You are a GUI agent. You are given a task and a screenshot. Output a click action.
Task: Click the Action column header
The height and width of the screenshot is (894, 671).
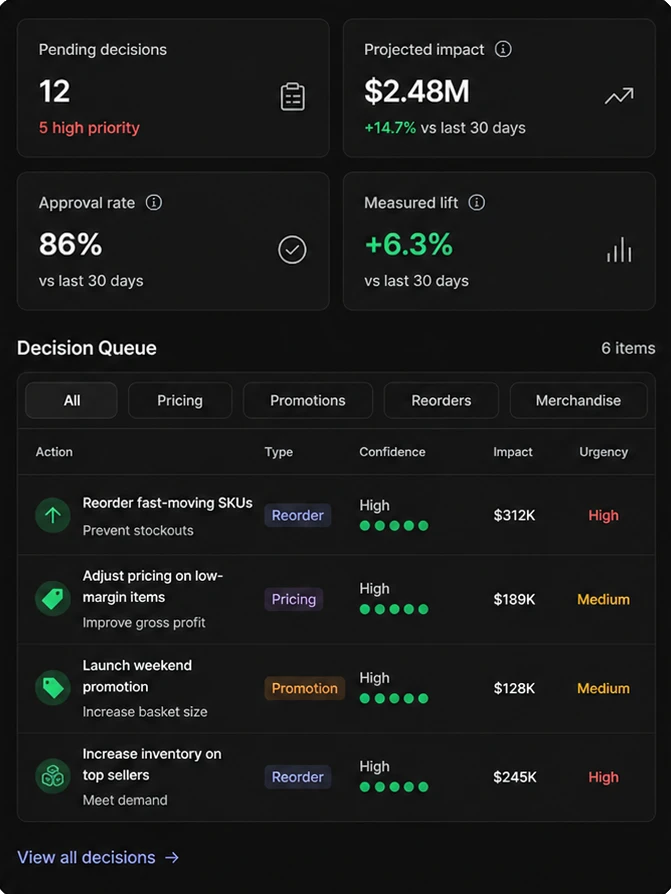54,452
